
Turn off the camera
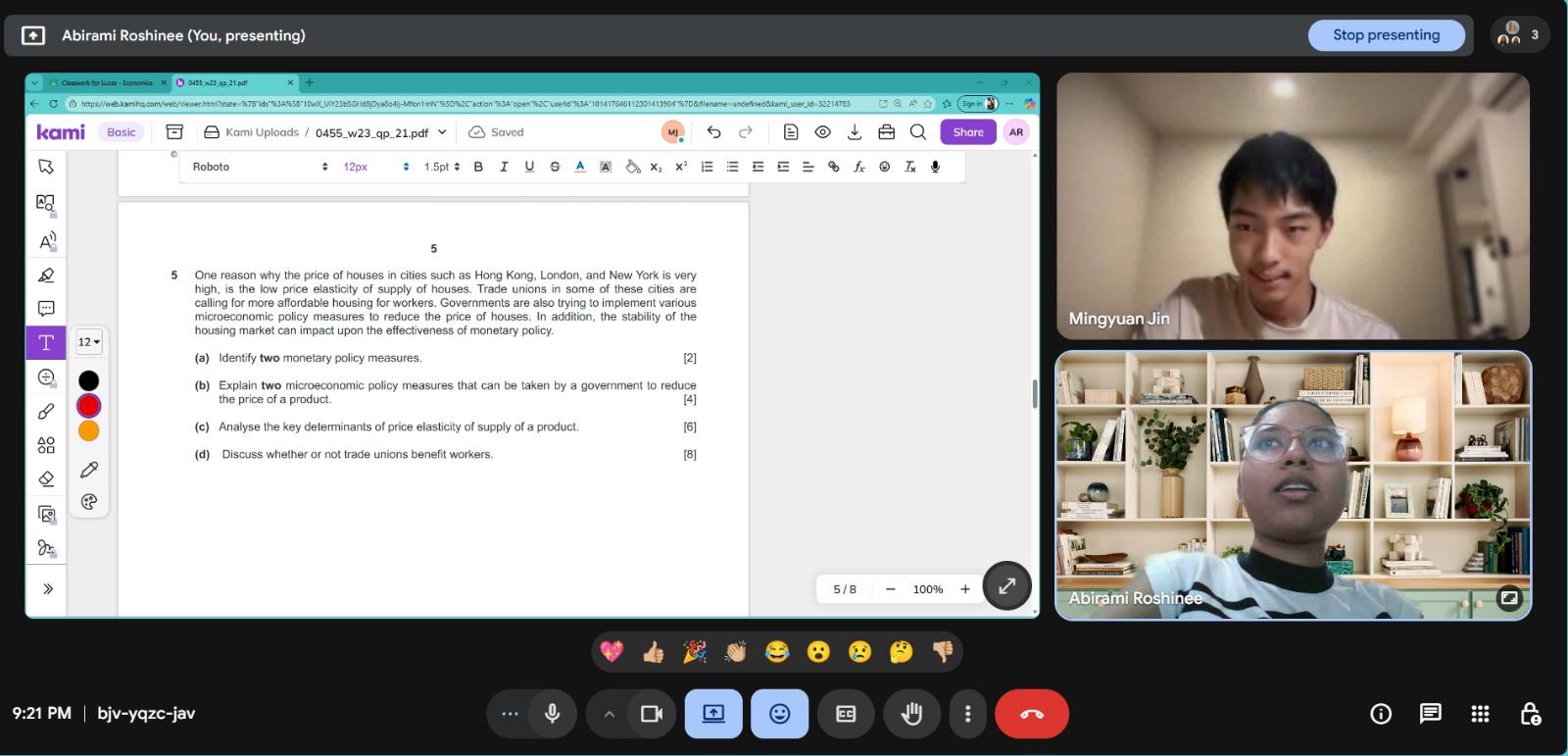652,714
